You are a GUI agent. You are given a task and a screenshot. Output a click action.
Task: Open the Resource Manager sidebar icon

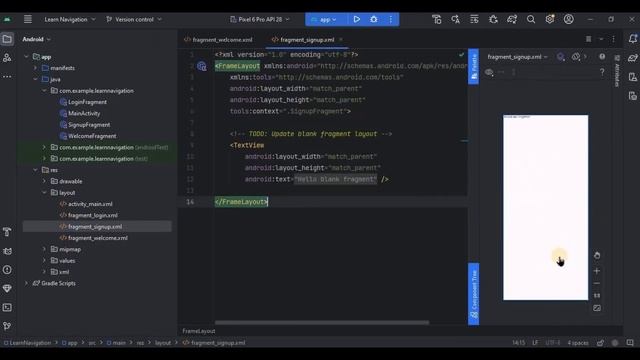7,58
